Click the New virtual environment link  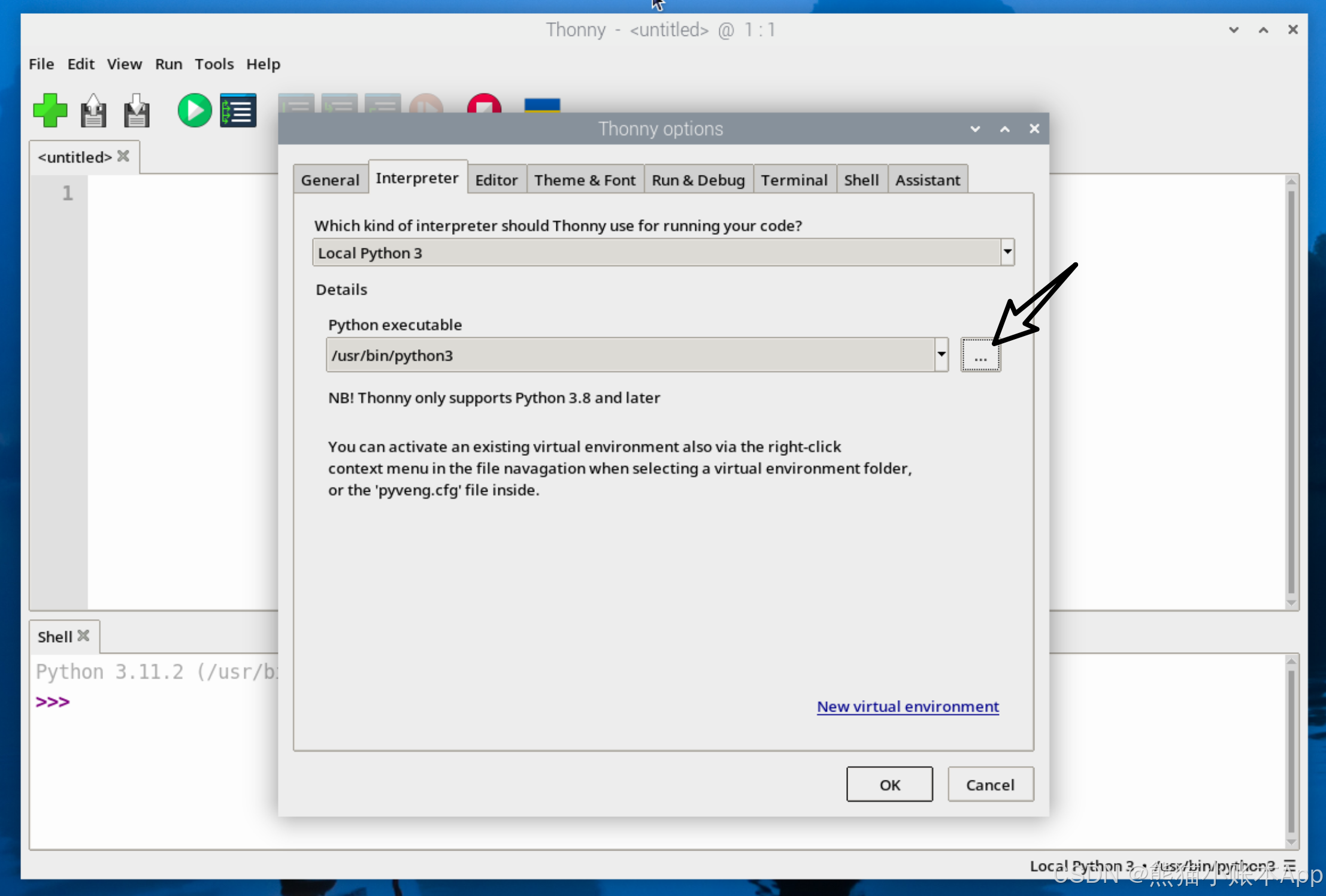(x=908, y=706)
